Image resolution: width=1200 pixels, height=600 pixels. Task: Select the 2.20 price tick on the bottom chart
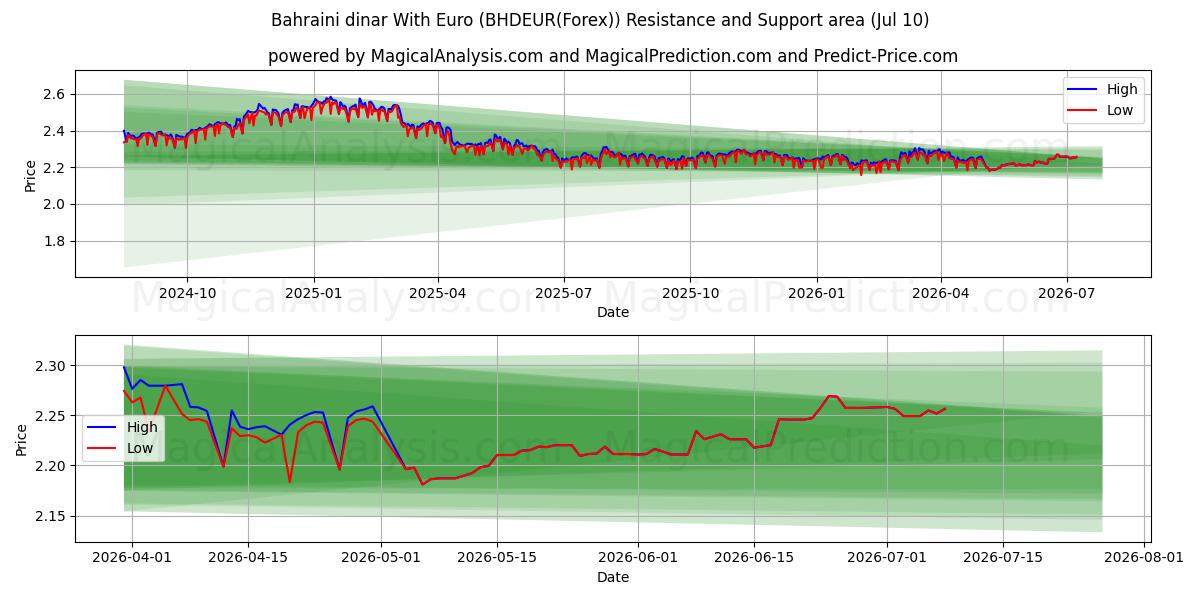(x=52, y=466)
